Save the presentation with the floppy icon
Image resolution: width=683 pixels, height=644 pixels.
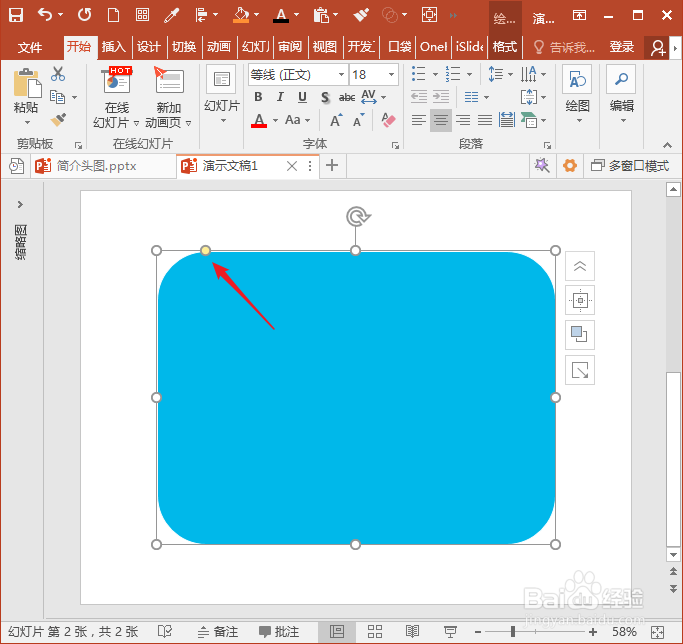[x=16, y=15]
